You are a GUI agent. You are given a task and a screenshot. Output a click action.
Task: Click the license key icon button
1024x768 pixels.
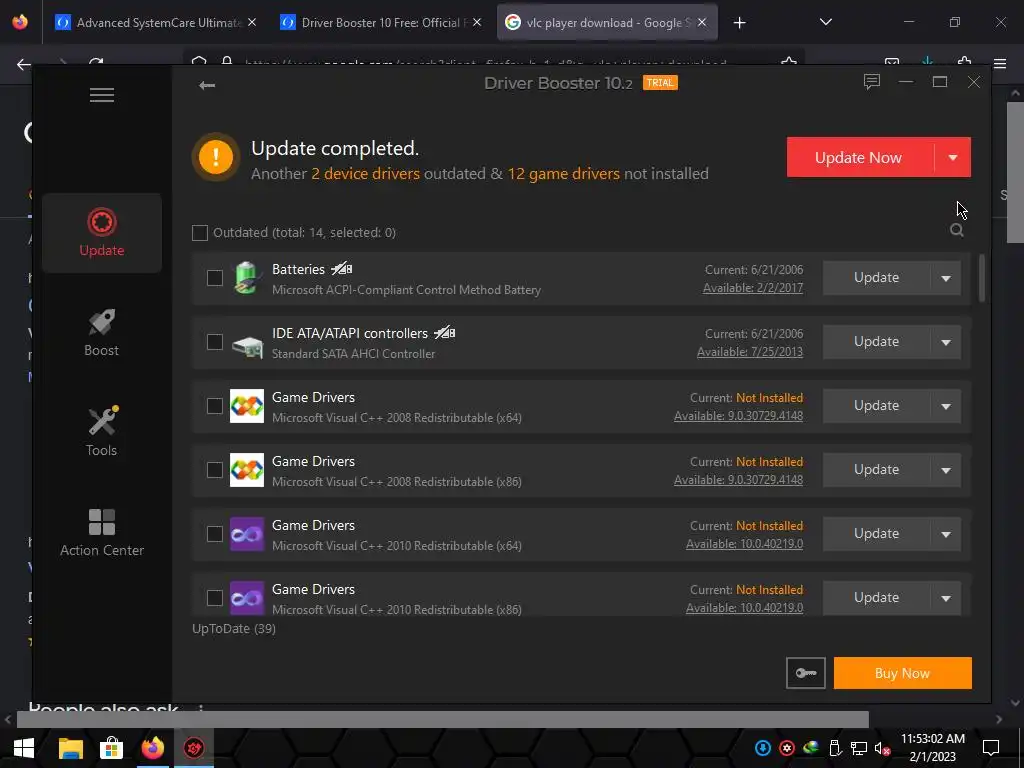point(805,673)
